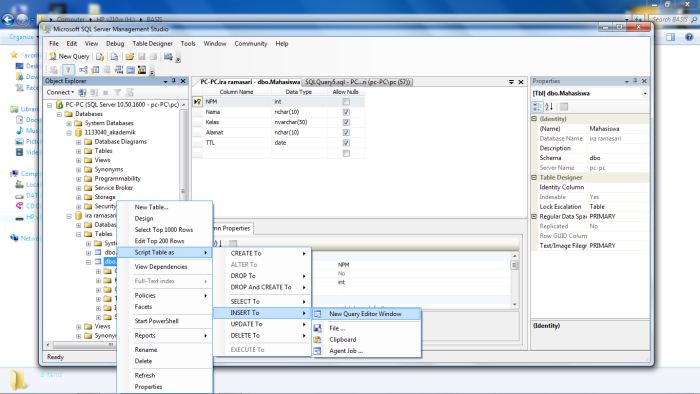Click the Organize button in Explorer window
The width and height of the screenshot is (700, 394).
coord(21,37)
